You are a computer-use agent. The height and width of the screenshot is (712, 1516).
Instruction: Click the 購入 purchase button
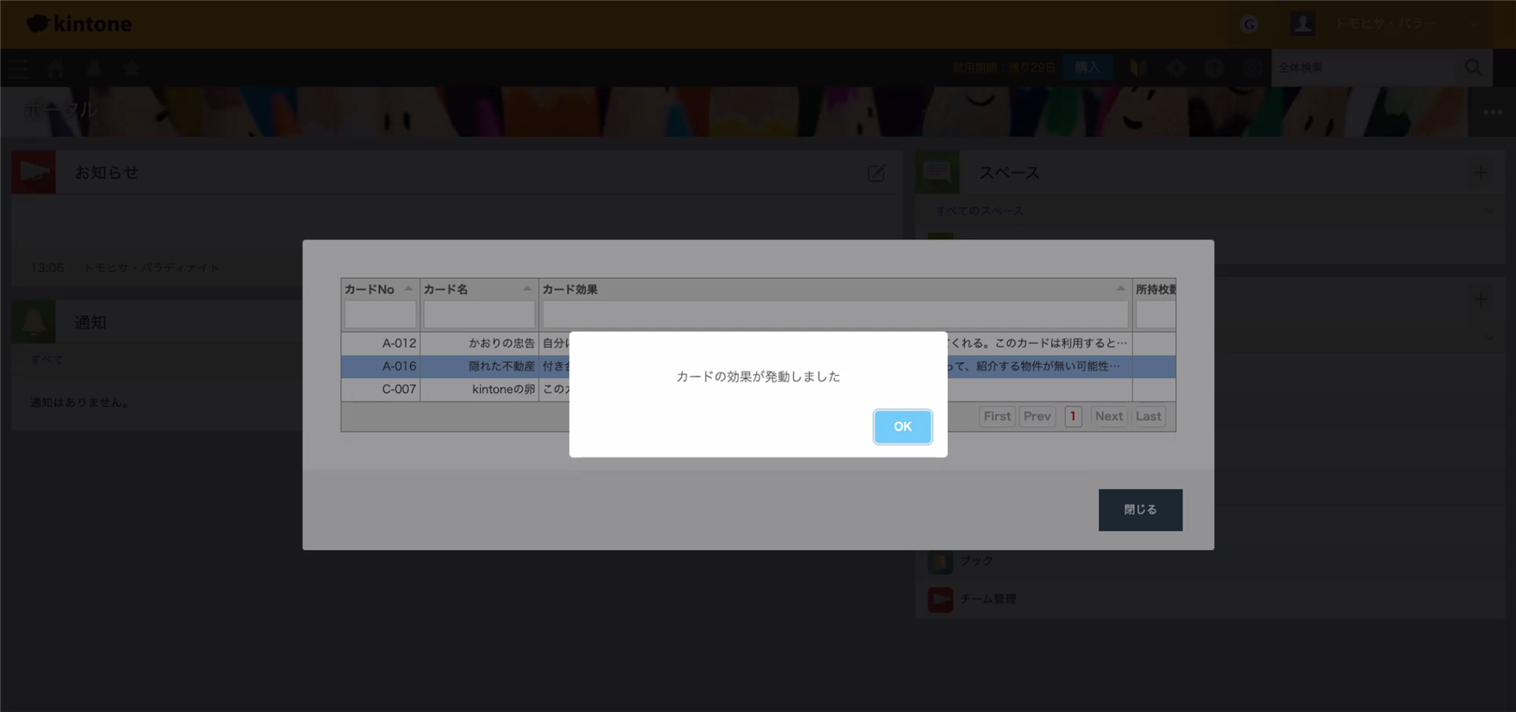pyautogui.click(x=1088, y=68)
